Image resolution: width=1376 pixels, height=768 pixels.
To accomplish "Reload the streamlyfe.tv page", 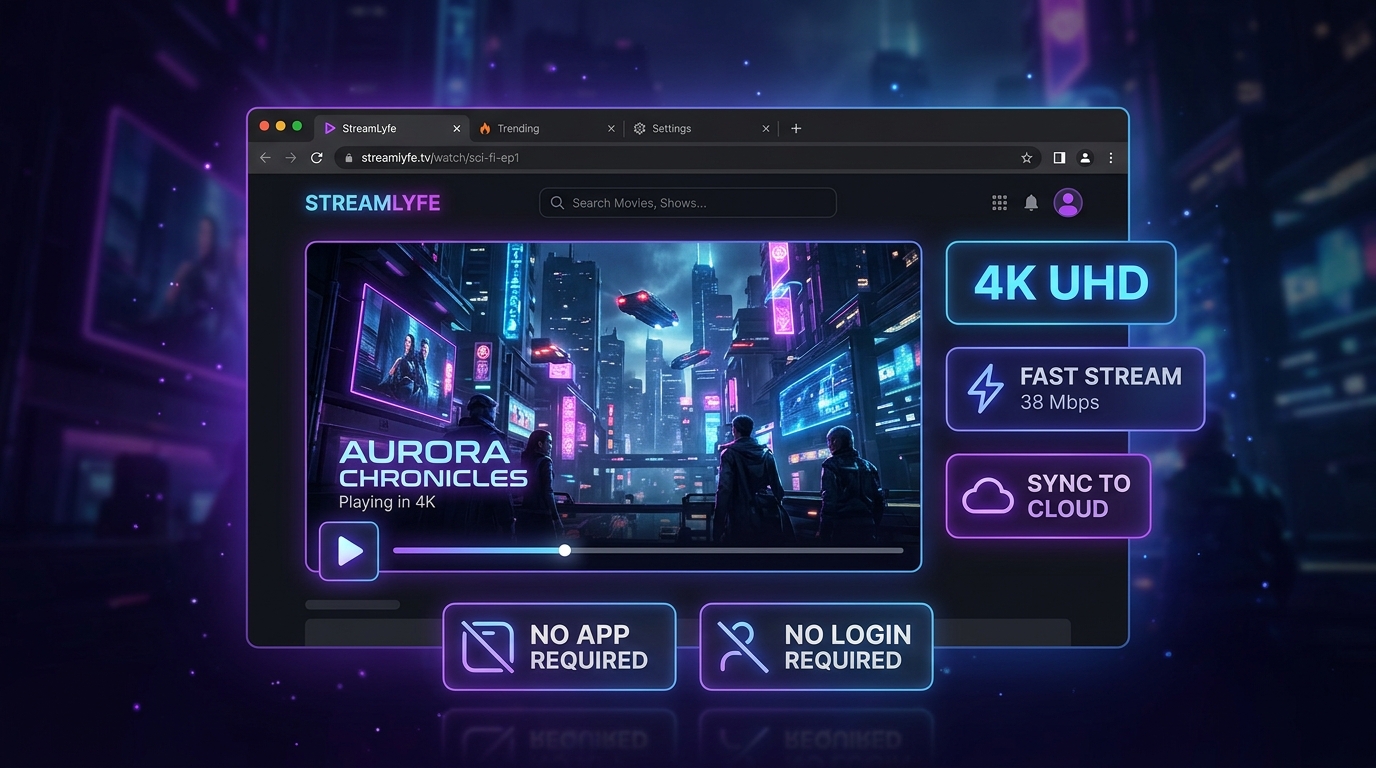I will coord(317,158).
